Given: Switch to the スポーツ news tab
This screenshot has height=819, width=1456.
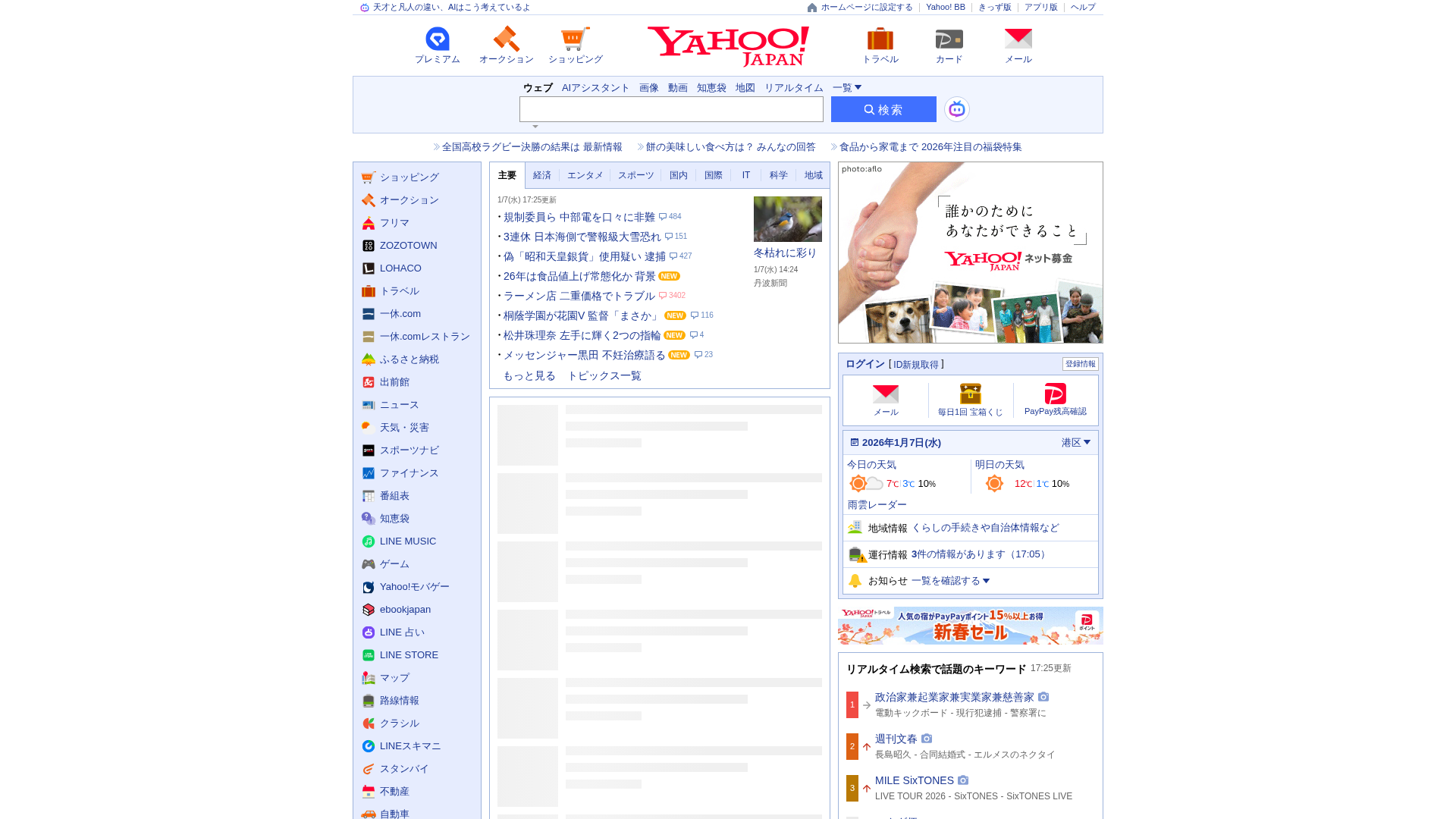Looking at the screenshot, I should [635, 175].
